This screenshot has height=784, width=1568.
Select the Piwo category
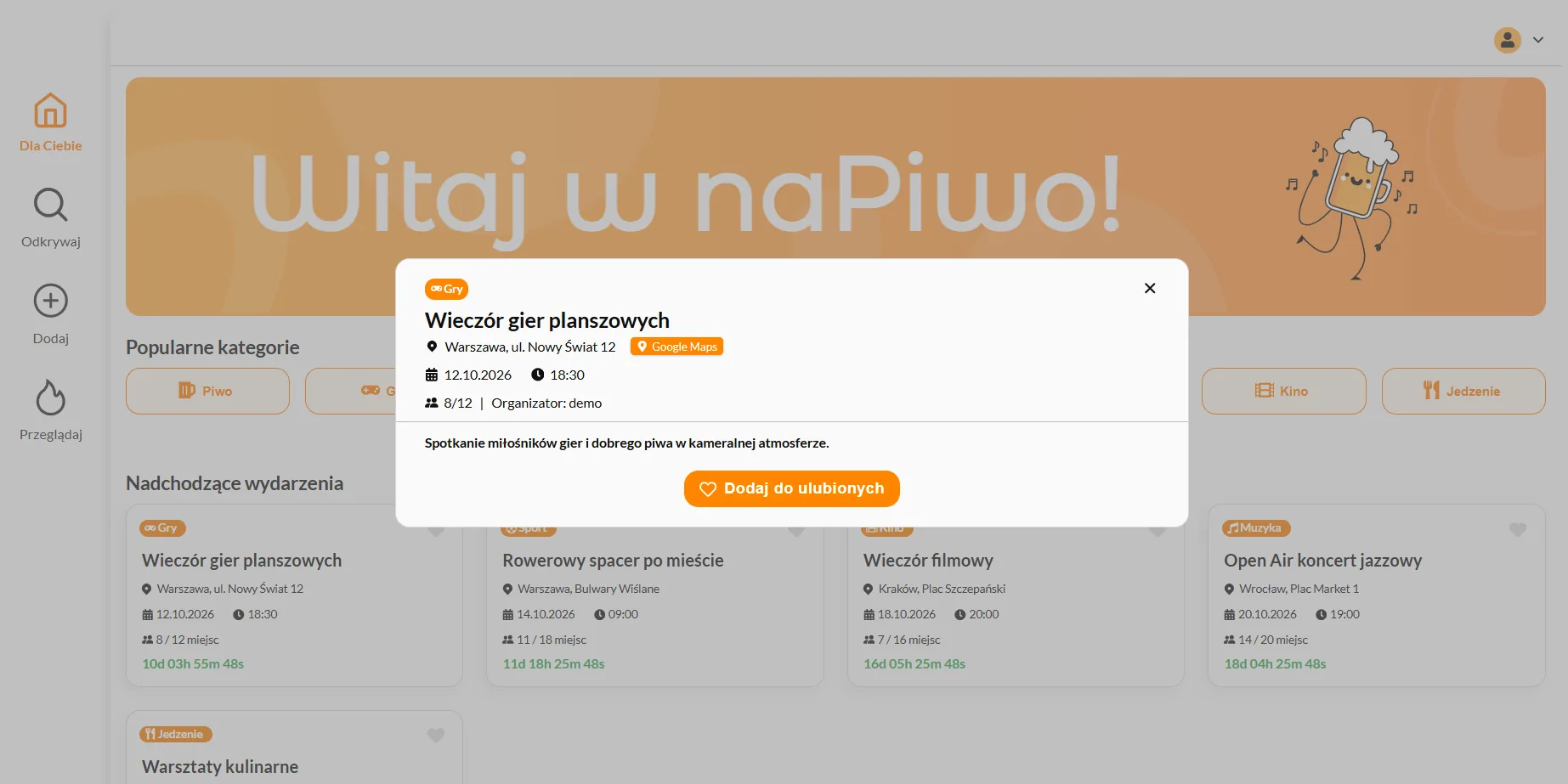pyautogui.click(x=207, y=391)
